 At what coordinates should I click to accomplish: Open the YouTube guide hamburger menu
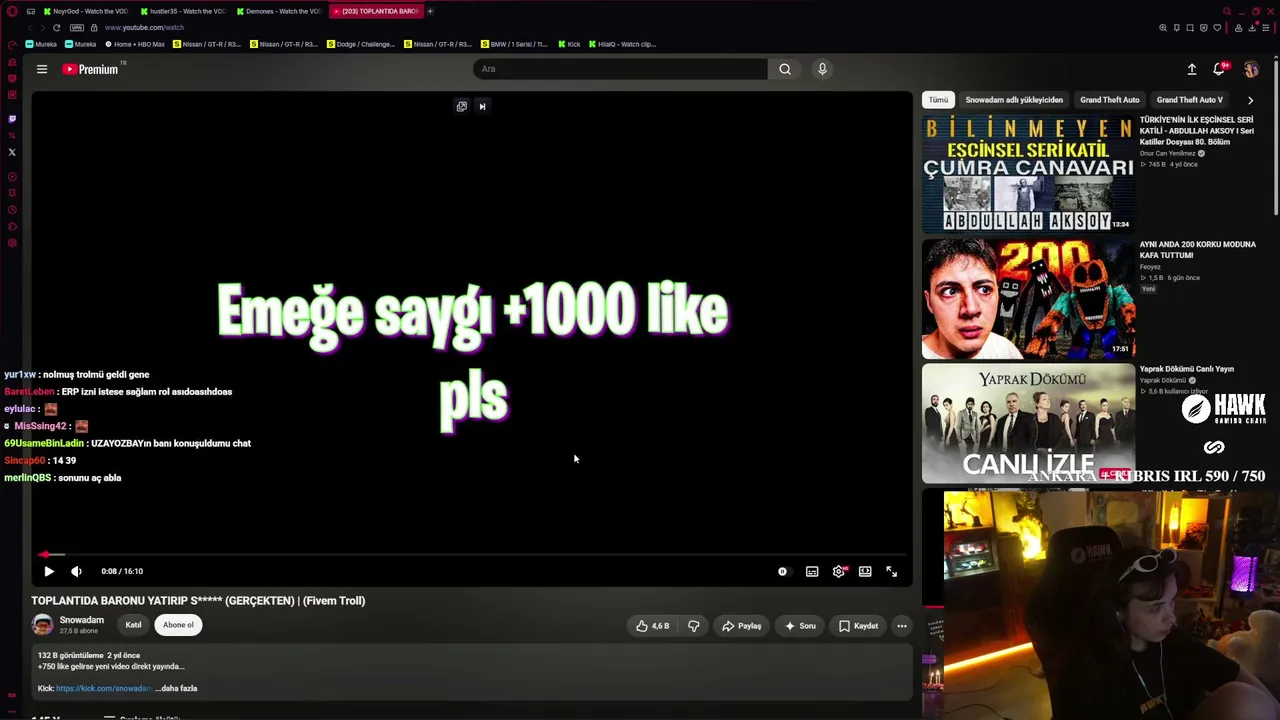[x=42, y=69]
